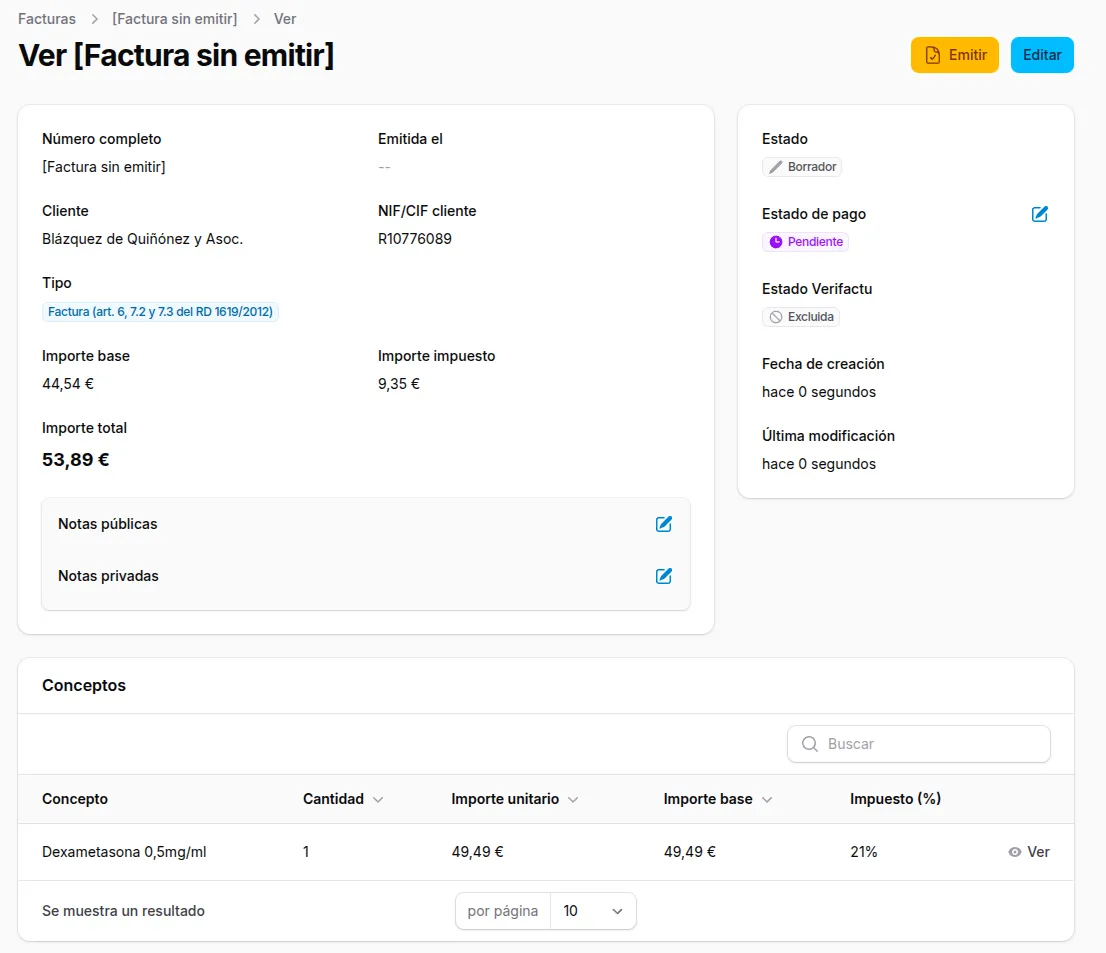Click the base amount 44,54 €
1106x953 pixels.
68,384
